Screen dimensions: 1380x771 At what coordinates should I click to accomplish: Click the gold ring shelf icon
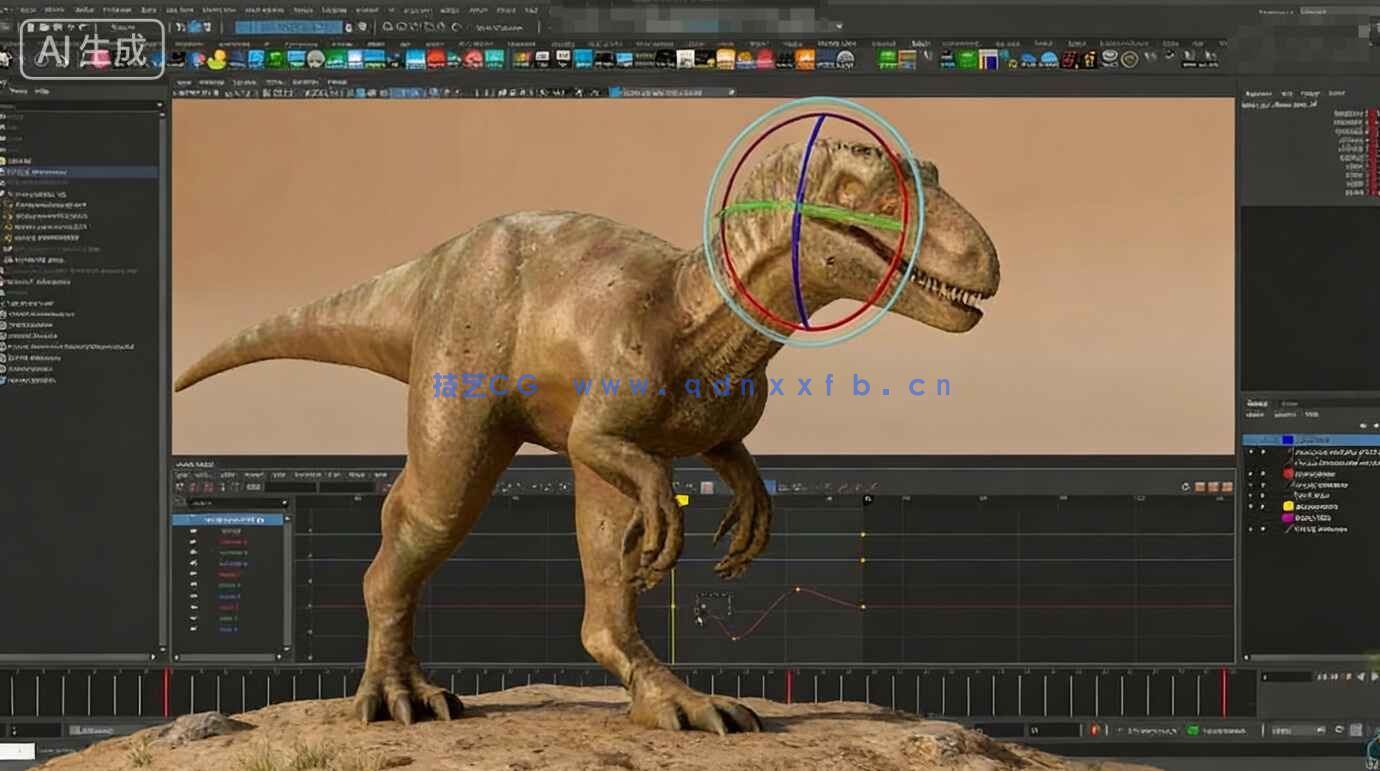click(x=1130, y=59)
